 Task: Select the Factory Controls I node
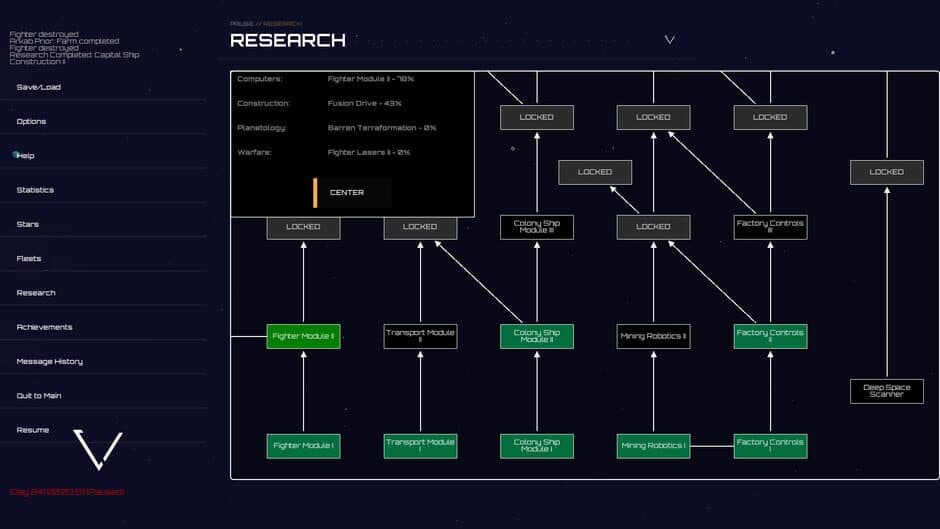point(770,446)
